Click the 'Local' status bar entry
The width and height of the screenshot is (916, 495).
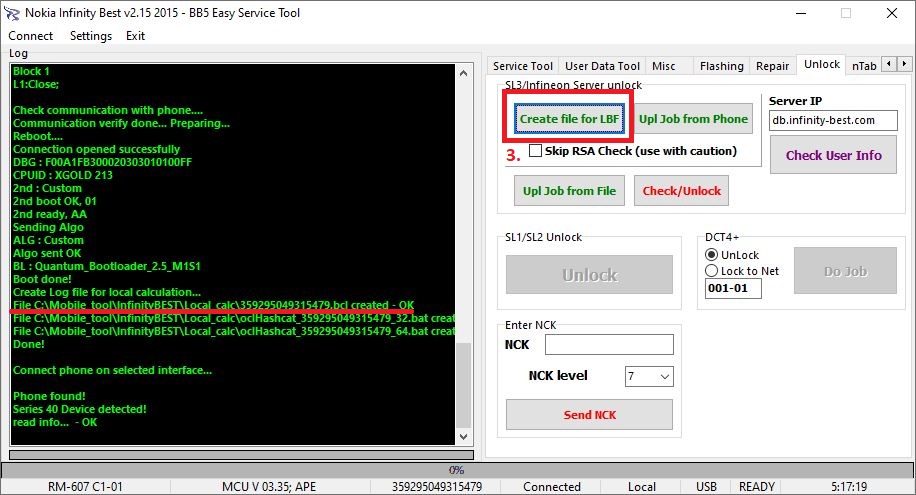641,487
